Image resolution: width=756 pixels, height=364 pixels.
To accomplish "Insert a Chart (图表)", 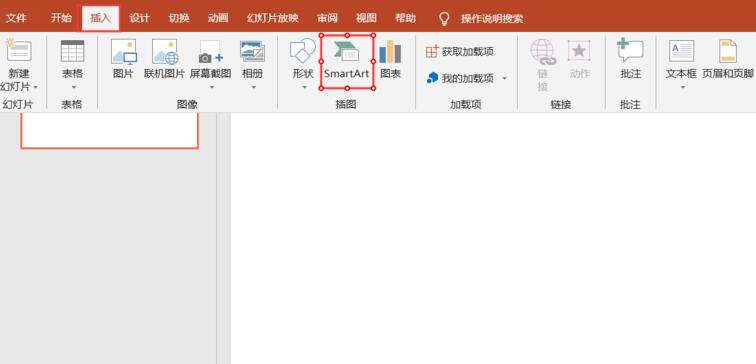I will 390,60.
